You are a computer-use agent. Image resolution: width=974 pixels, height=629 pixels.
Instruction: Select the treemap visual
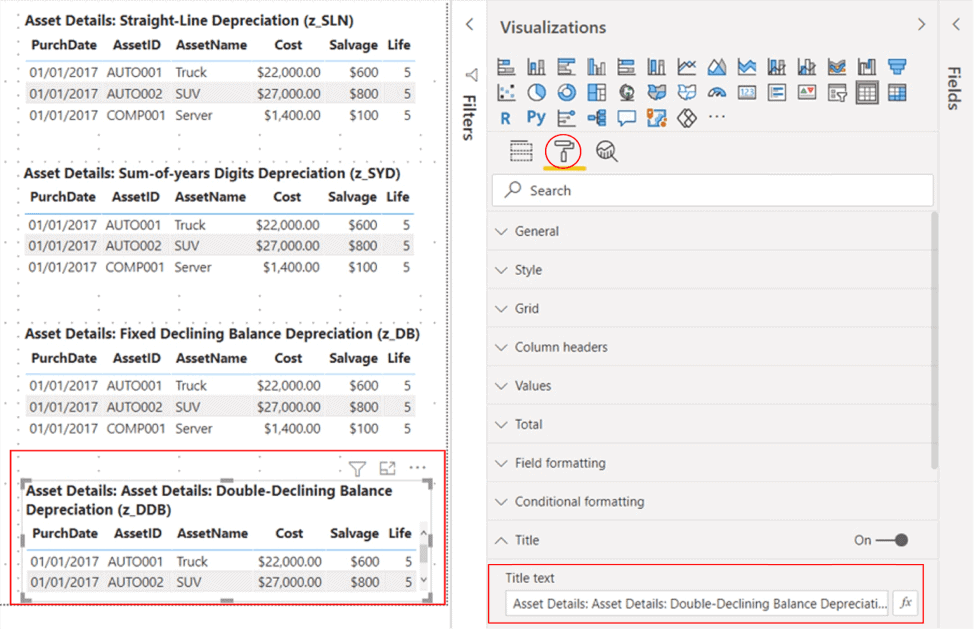pos(596,93)
